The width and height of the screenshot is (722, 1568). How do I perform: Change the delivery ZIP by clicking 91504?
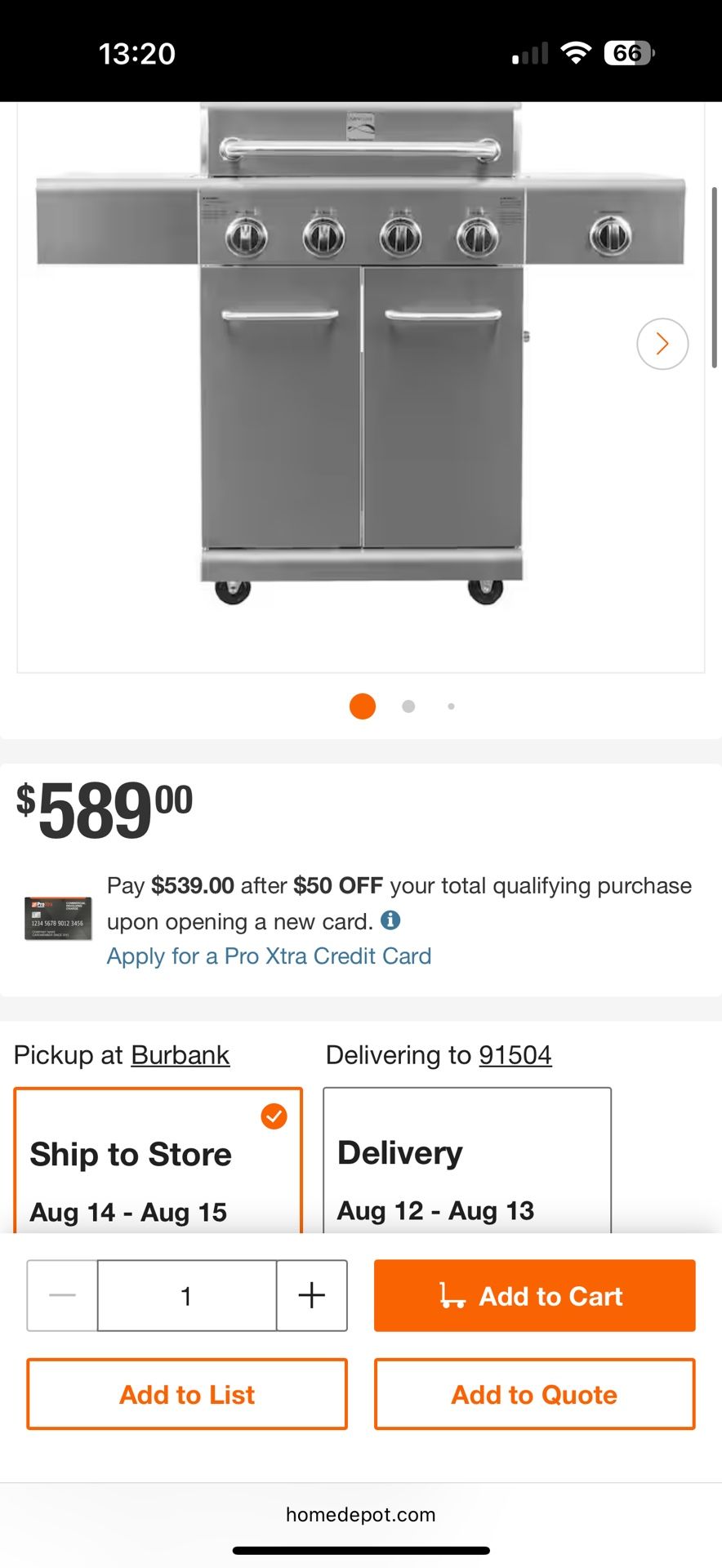pyautogui.click(x=515, y=1054)
